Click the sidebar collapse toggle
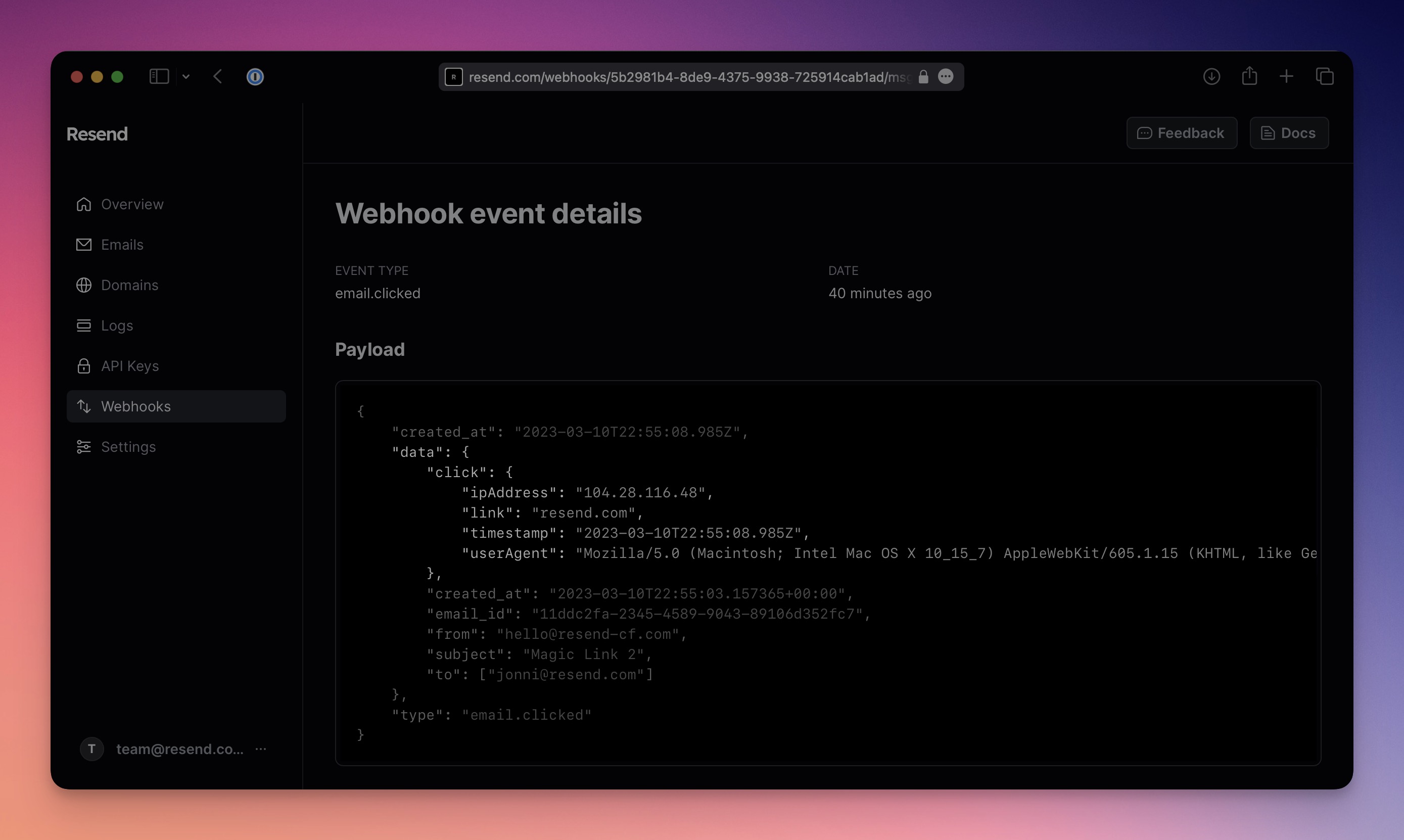The height and width of the screenshot is (840, 1404). [x=159, y=75]
